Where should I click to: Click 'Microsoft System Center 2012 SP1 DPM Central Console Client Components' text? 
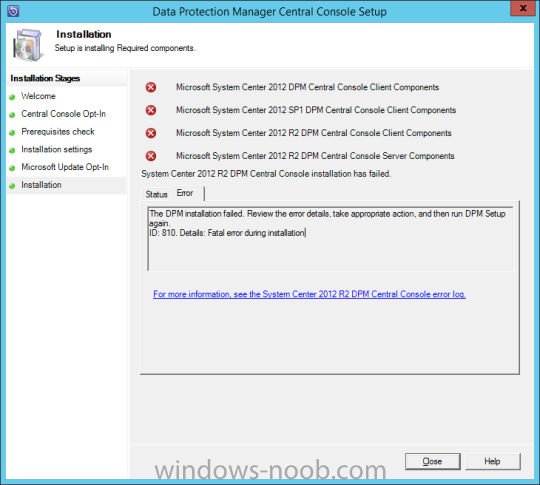pos(316,110)
